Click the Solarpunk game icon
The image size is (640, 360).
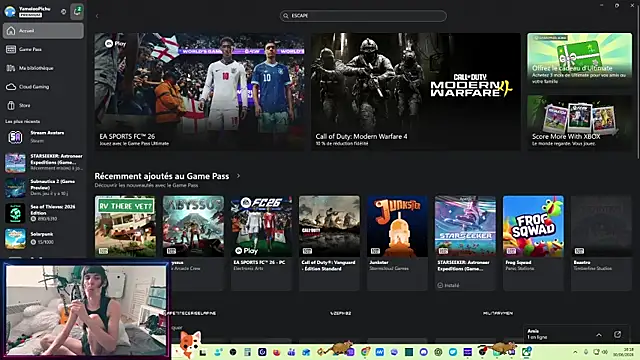(15, 238)
